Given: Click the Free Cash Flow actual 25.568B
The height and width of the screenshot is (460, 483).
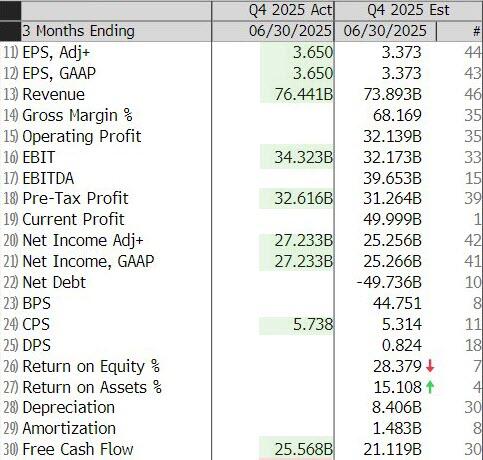Looking at the screenshot, I should [304, 449].
